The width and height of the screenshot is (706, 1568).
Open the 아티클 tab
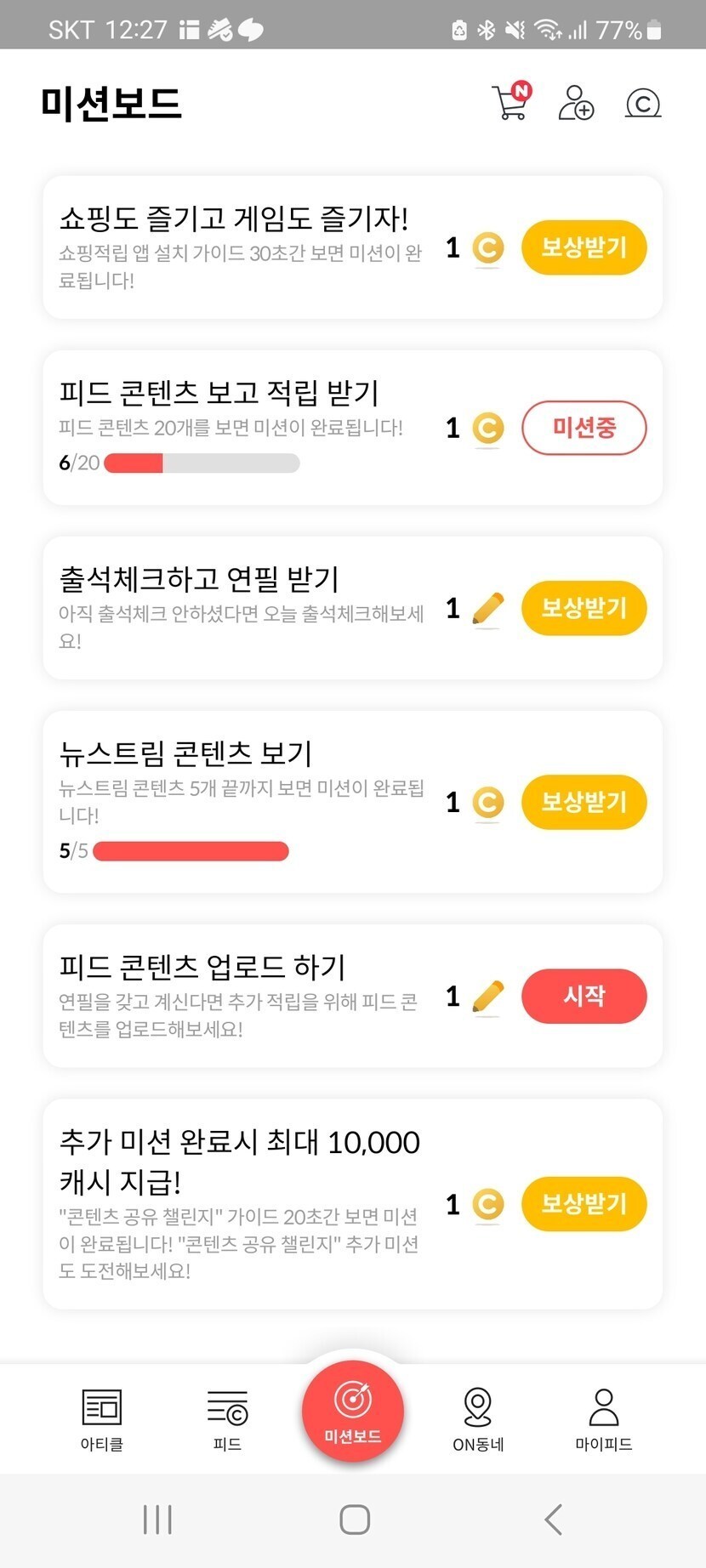(x=102, y=1418)
